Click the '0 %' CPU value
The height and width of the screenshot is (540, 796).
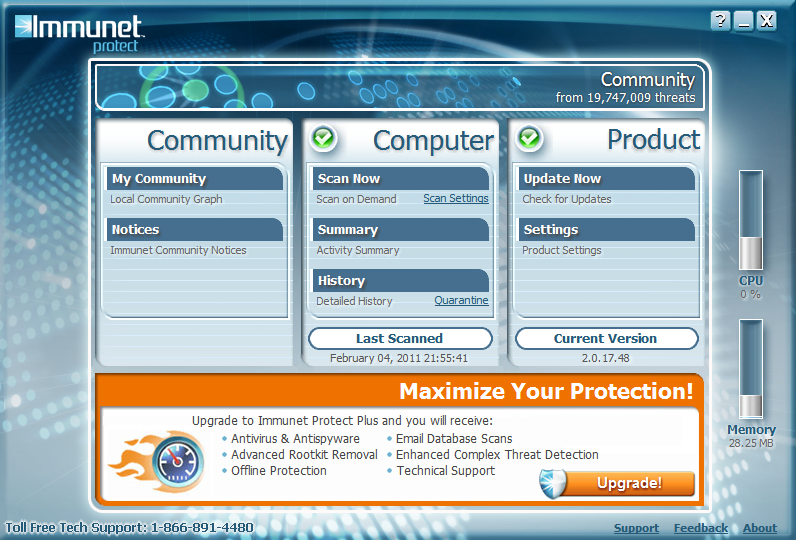(750, 294)
